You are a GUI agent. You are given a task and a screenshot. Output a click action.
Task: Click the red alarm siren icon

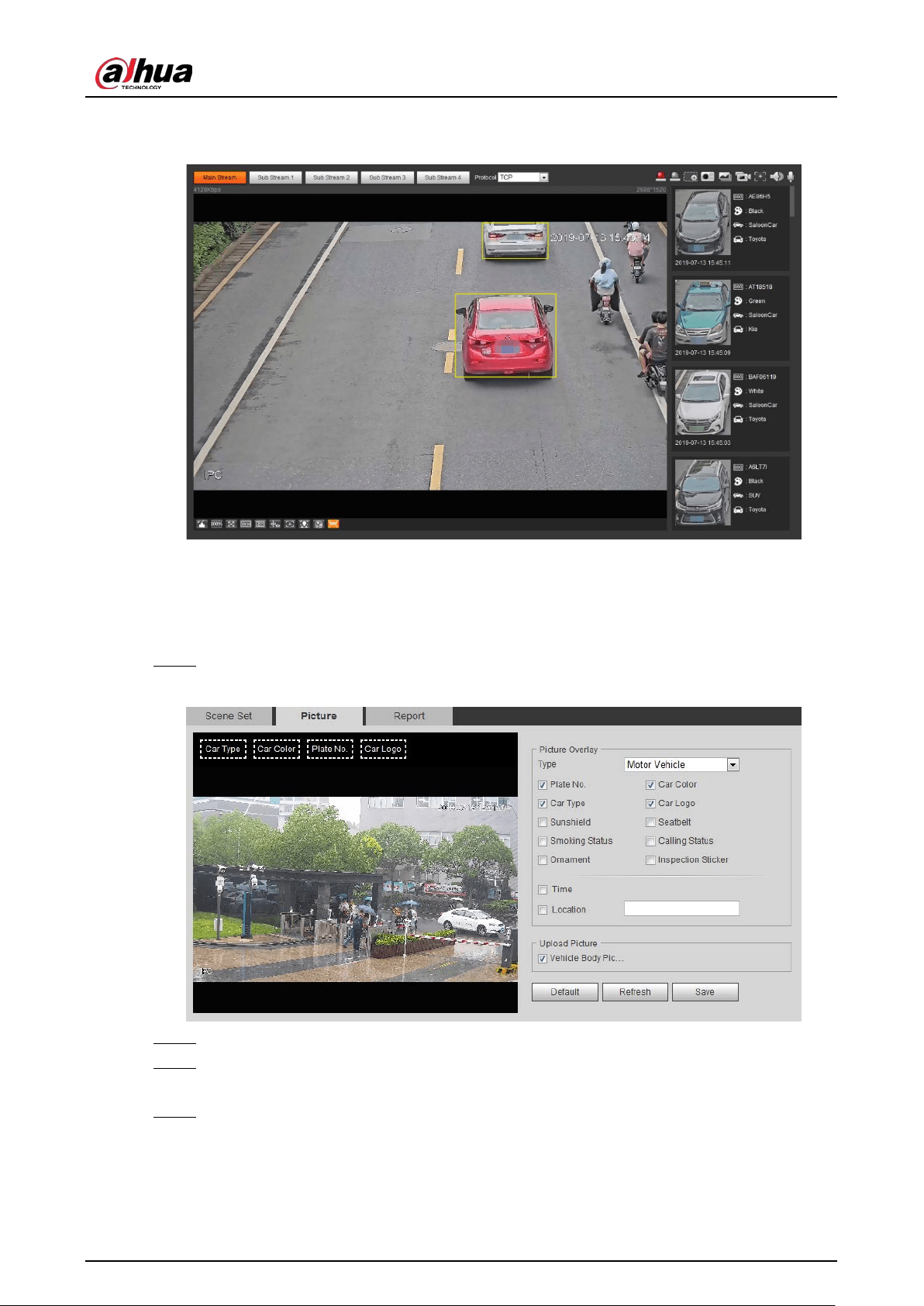(661, 177)
